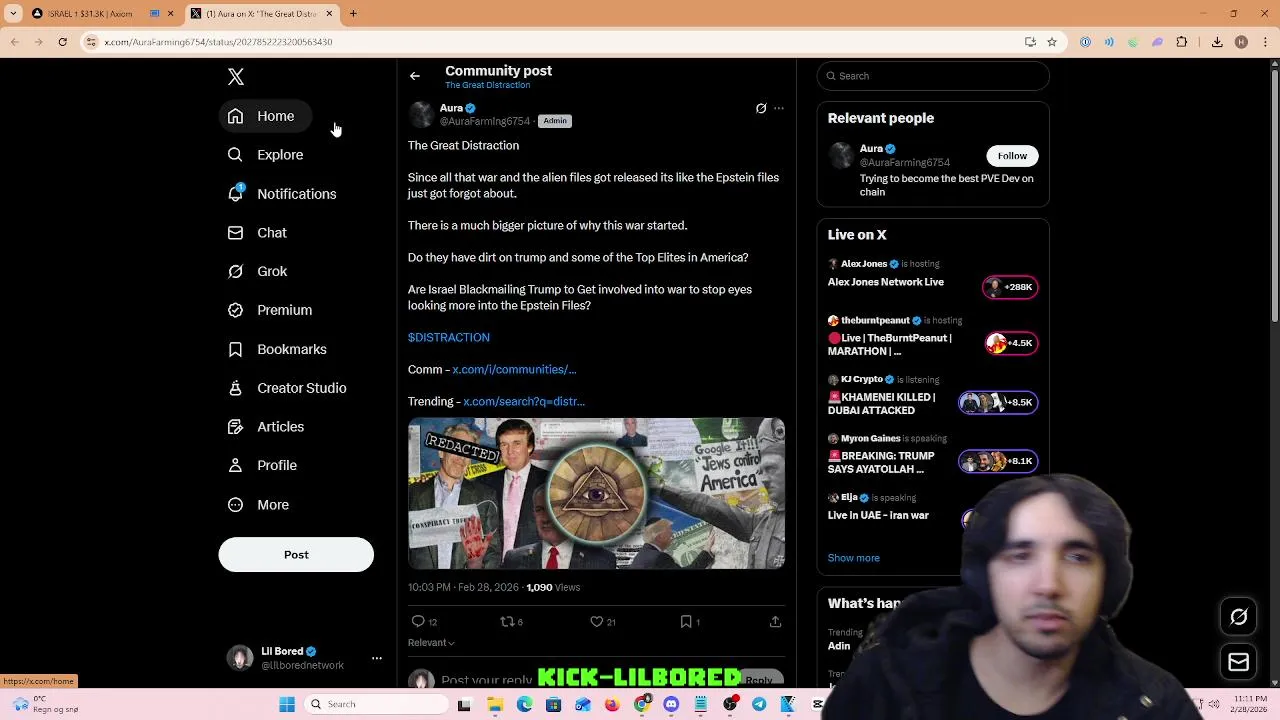Open Bookmarks in the sidebar

coord(277,349)
